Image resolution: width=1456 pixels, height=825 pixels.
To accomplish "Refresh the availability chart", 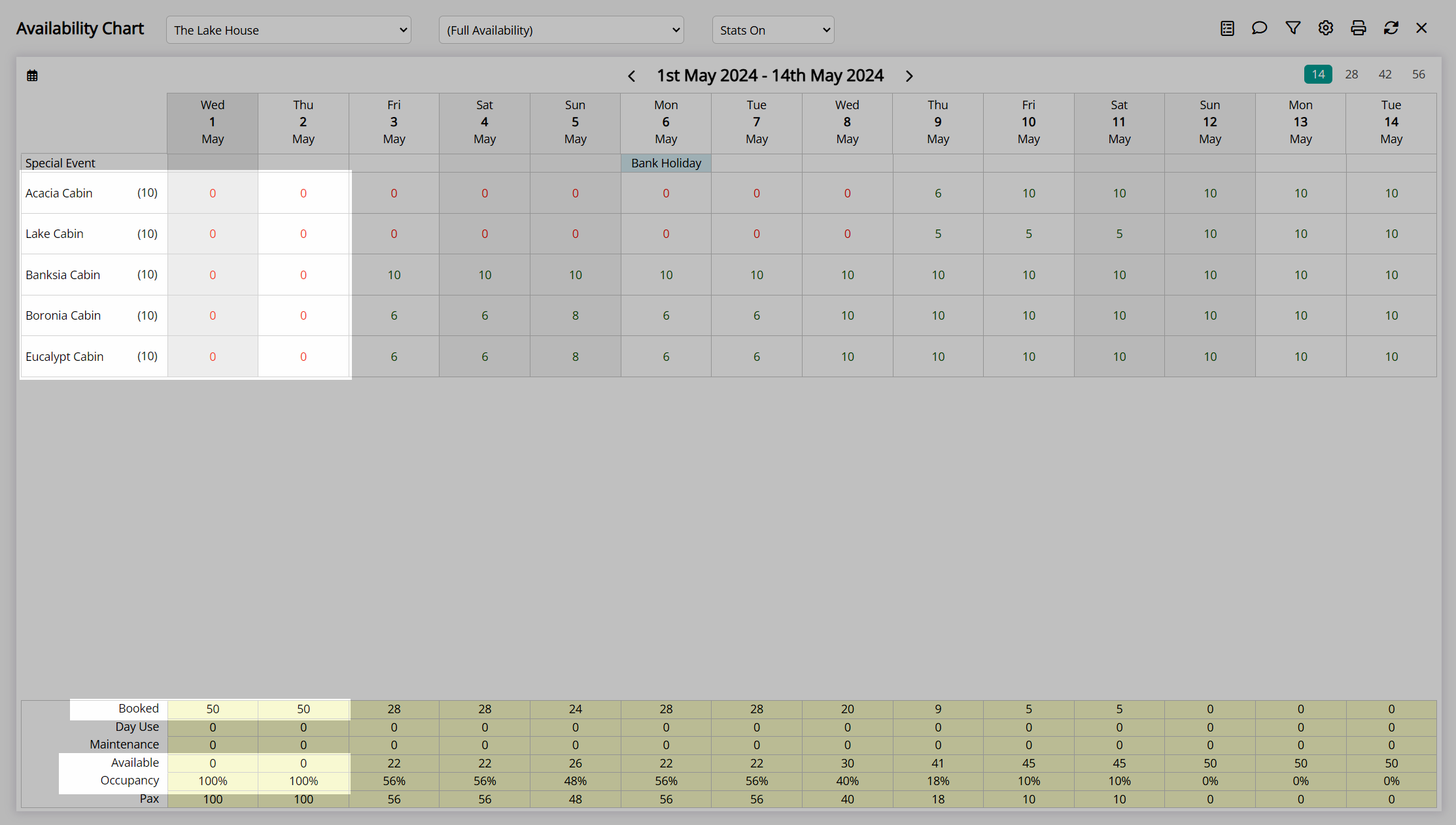I will pos(1391,28).
